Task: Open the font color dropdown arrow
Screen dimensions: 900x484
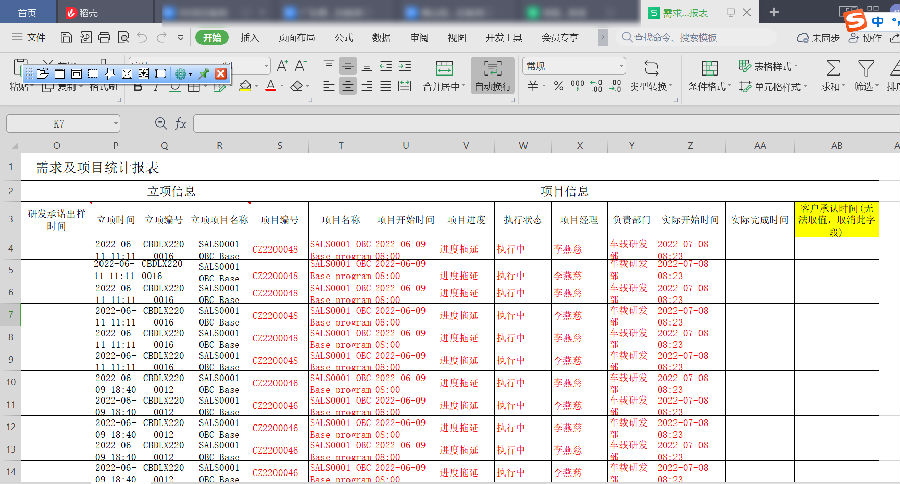Action: tap(282, 87)
